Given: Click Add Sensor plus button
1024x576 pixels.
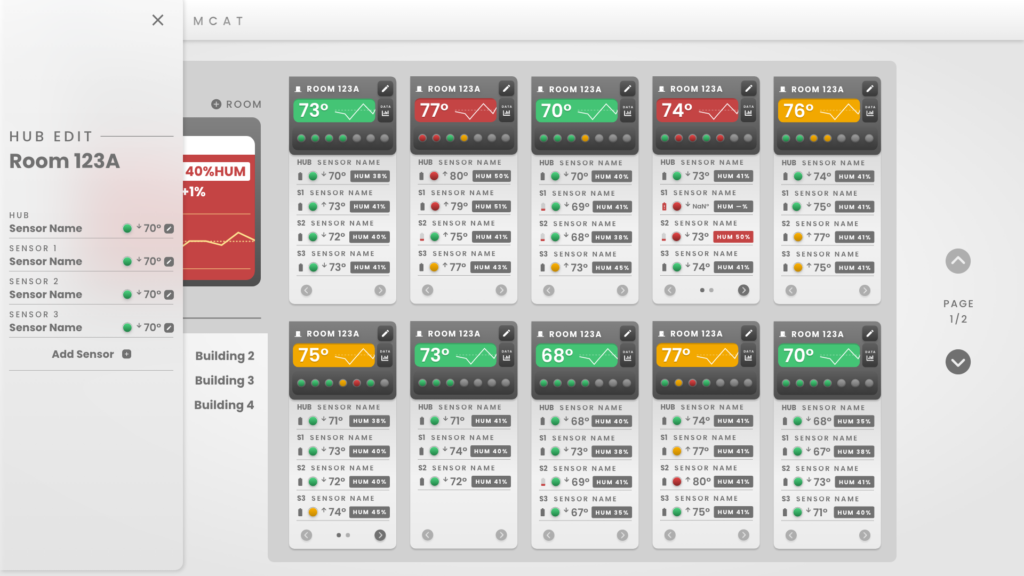Looking at the screenshot, I should [127, 354].
